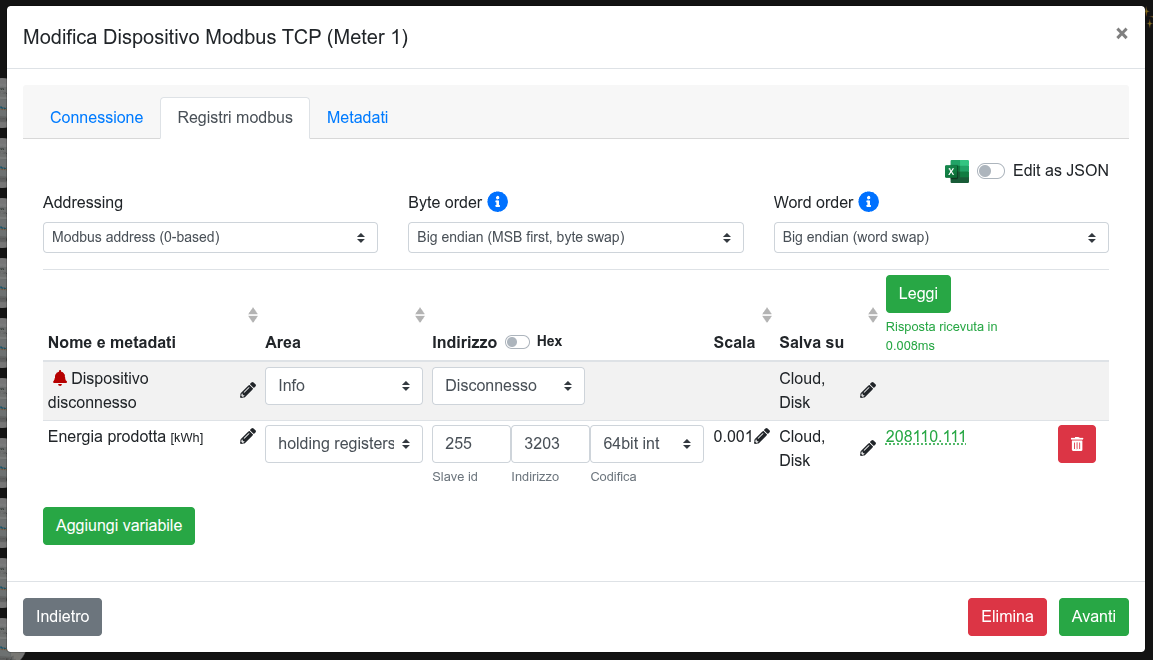Delete Energia prodotta row with trash icon
Screen dimensions: 1153x660
pyautogui.click(x=1076, y=444)
